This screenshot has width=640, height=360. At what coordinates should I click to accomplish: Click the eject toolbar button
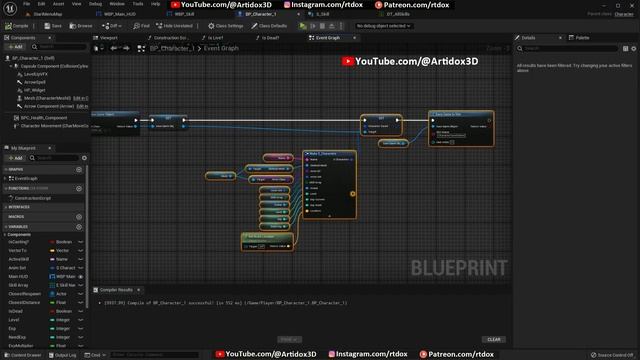click(331, 26)
